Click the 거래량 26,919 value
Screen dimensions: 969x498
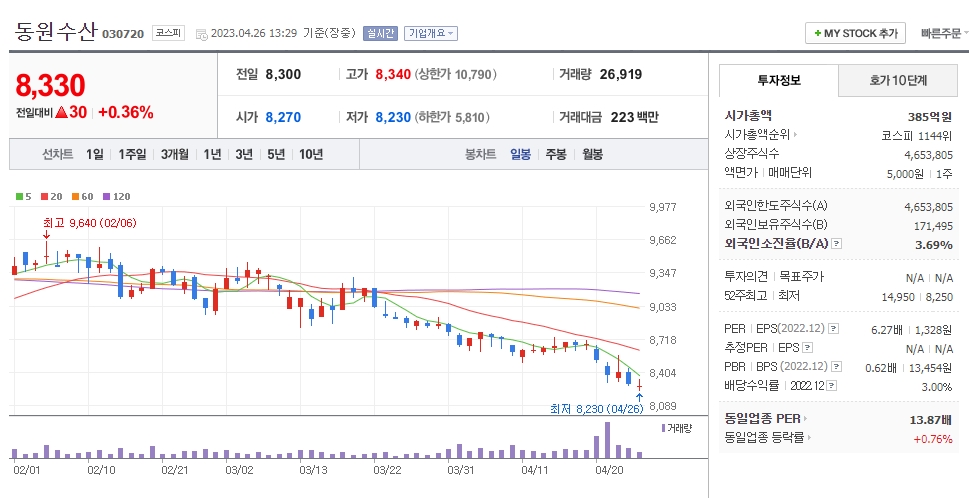point(620,75)
